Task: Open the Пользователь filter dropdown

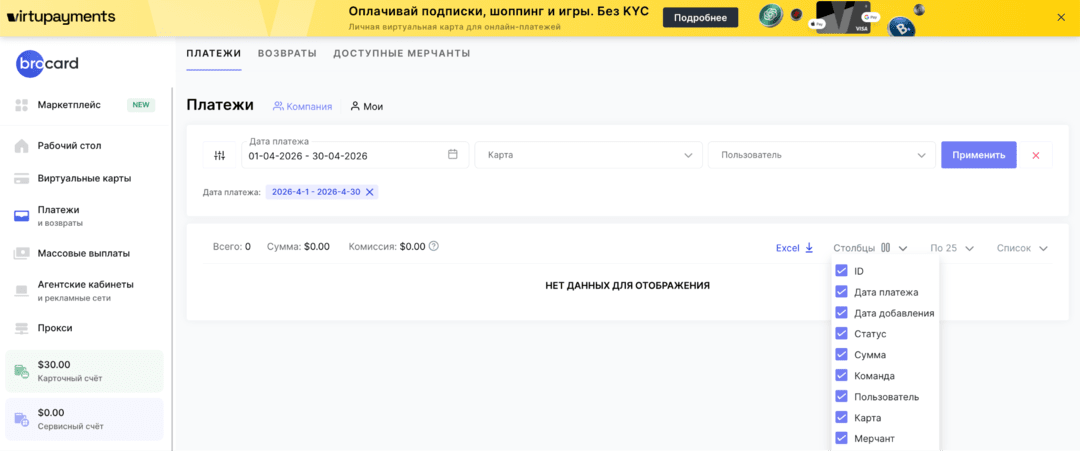Action: pyautogui.click(x=822, y=156)
